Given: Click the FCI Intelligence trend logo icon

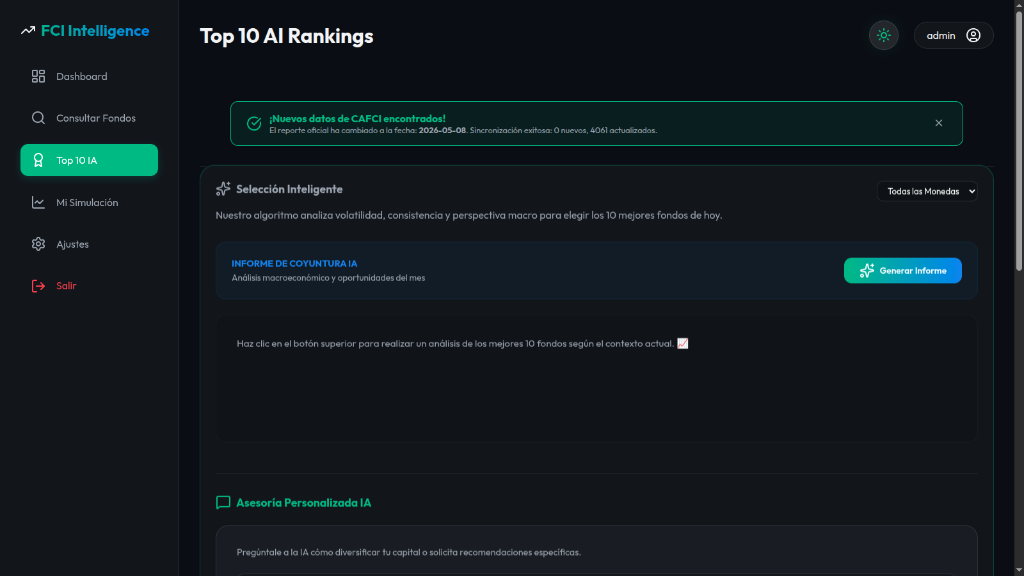Looking at the screenshot, I should (27, 31).
